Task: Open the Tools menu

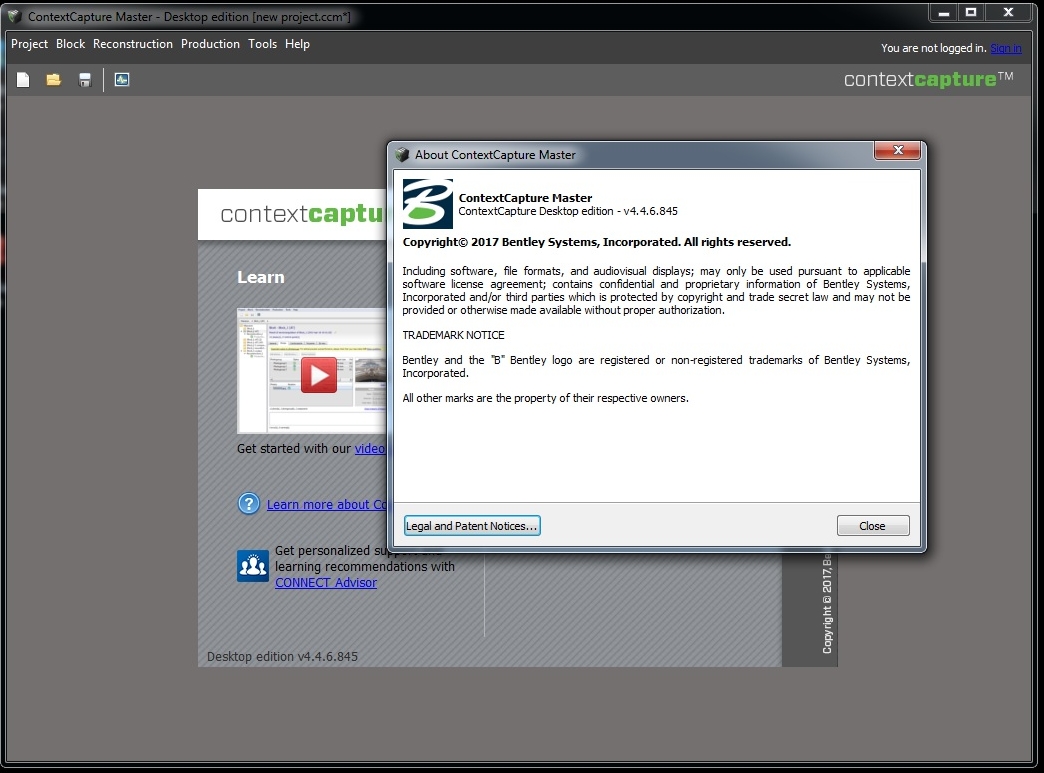Action: [262, 44]
